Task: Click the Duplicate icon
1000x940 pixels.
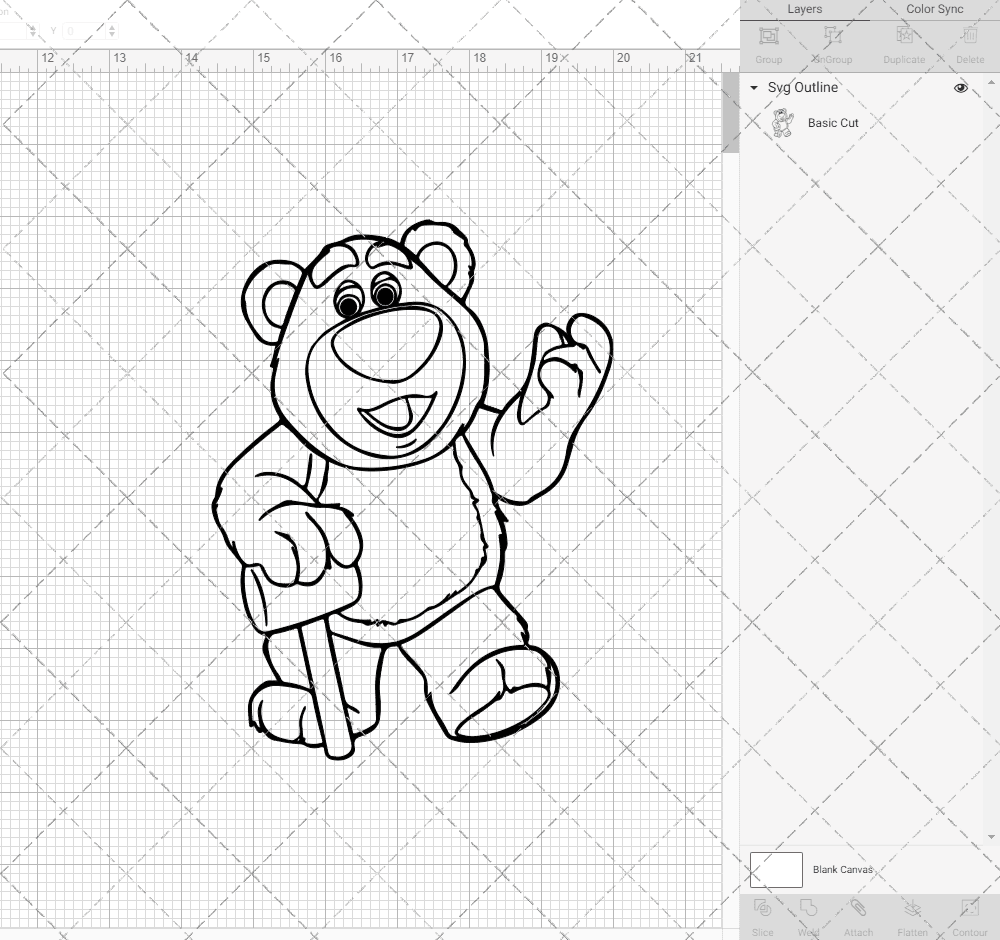Action: click(x=903, y=42)
